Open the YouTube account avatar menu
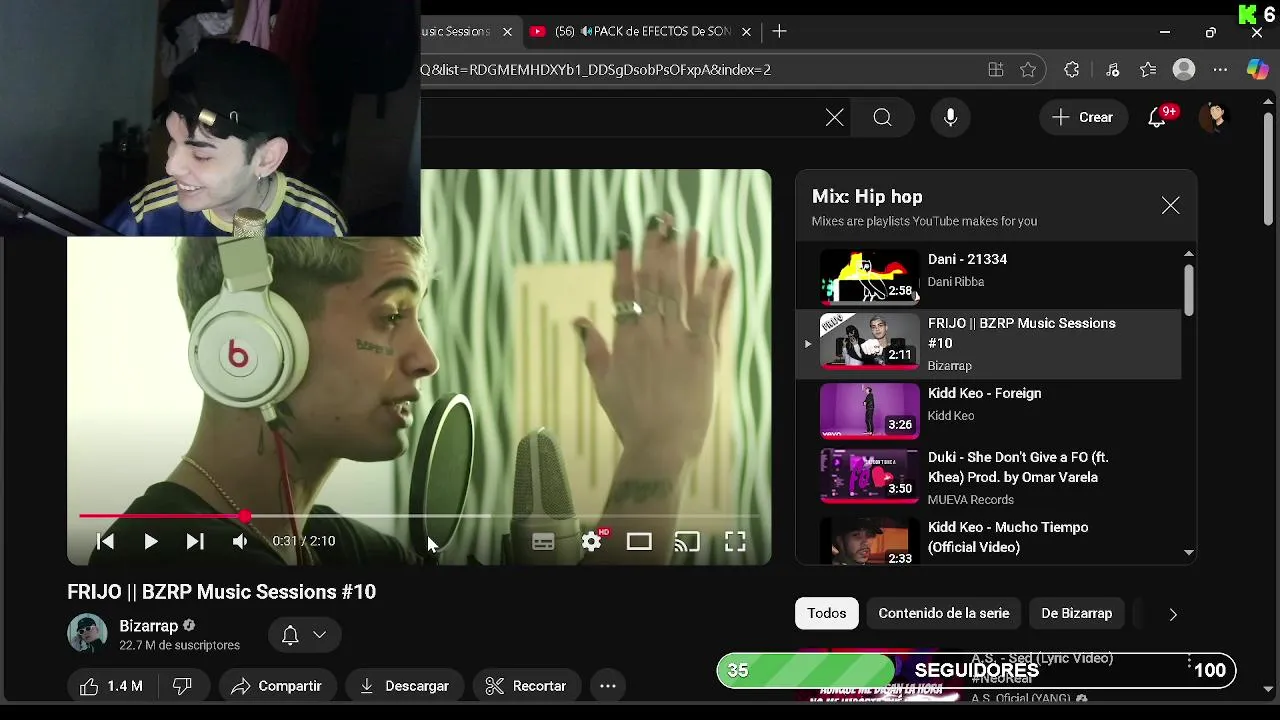 1214,117
